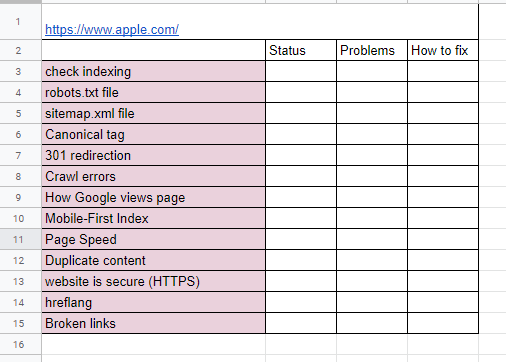Click the check indexing cell
Viewport: 506px width, 362px height.
pyautogui.click(x=153, y=71)
